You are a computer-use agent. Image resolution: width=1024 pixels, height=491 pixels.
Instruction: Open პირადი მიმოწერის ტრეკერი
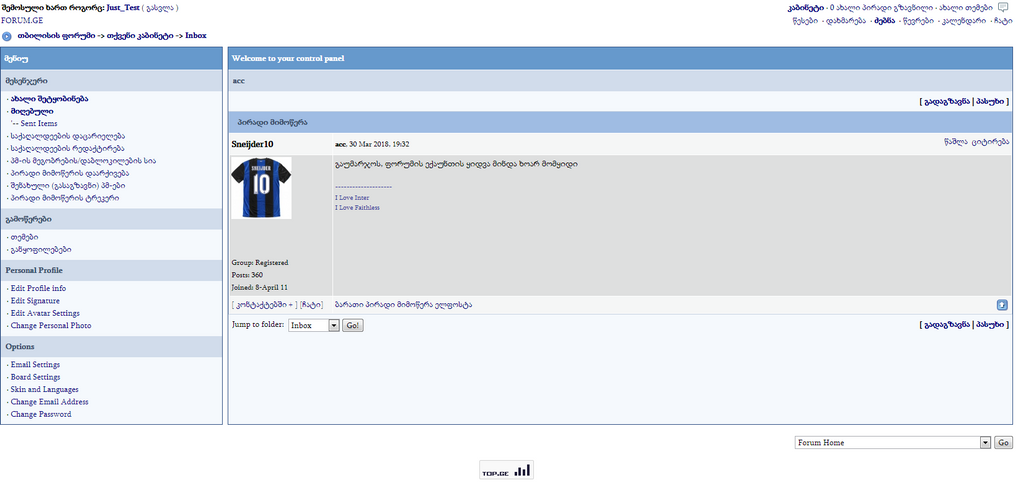[65, 198]
